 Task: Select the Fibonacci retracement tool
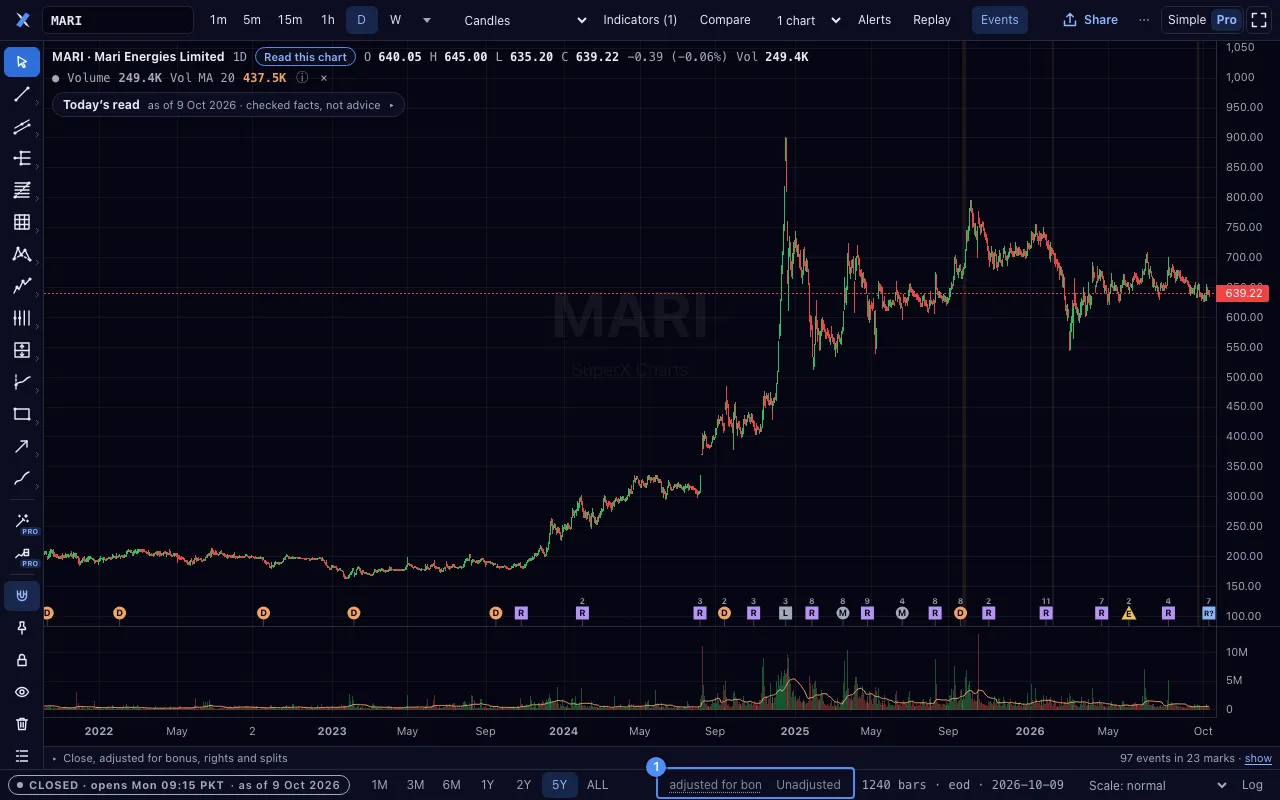pyautogui.click(x=22, y=190)
